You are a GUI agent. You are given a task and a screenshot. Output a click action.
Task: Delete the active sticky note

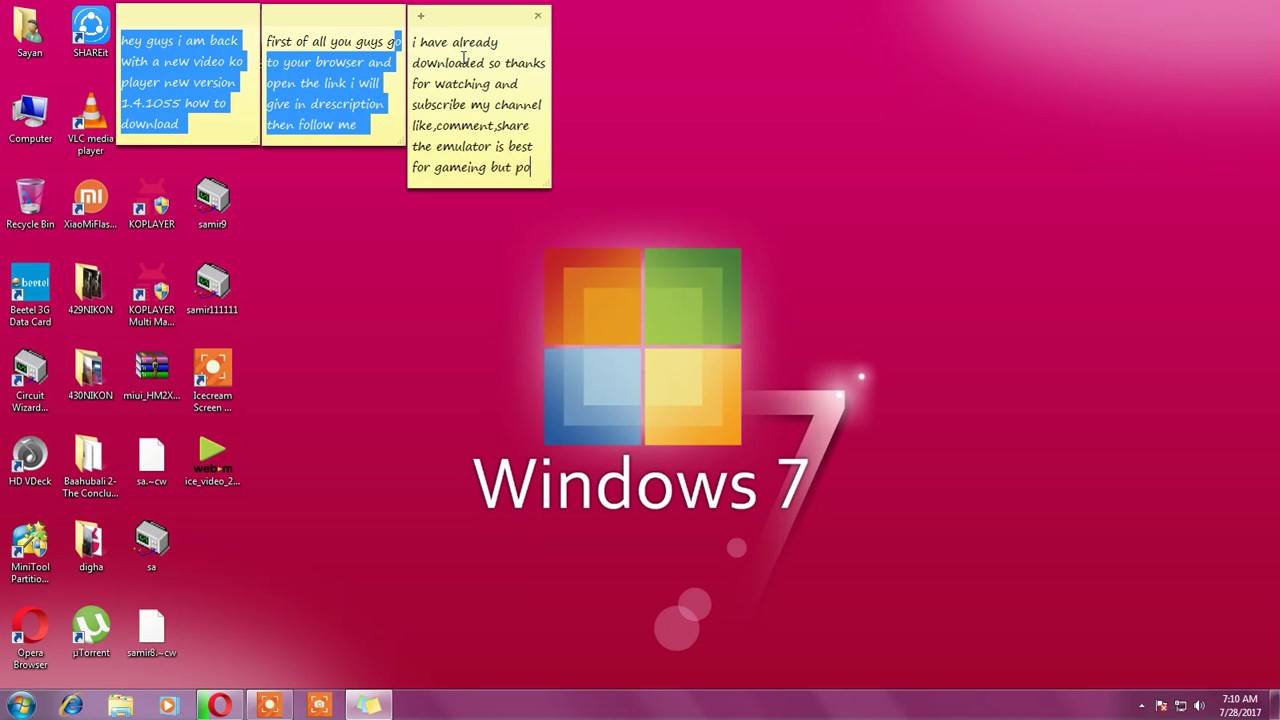[x=537, y=15]
